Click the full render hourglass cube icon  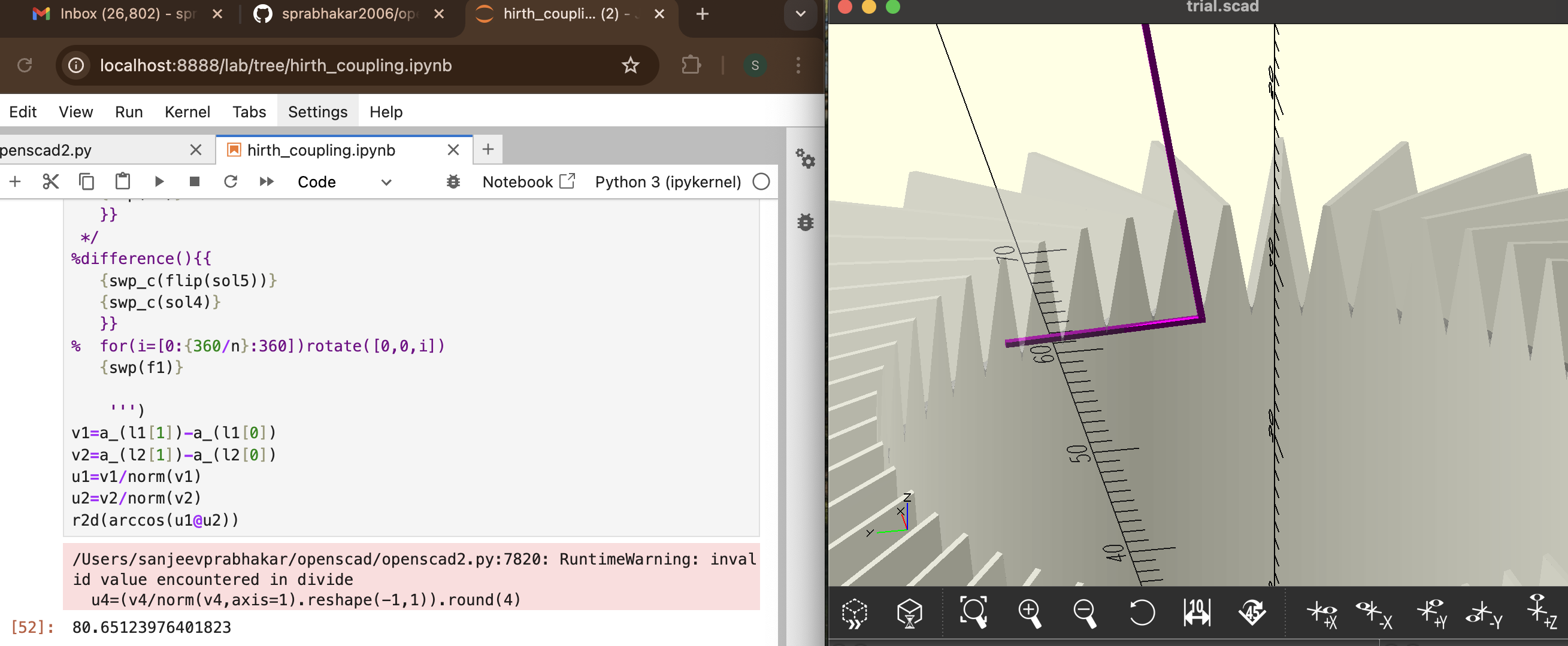pyautogui.click(x=909, y=612)
